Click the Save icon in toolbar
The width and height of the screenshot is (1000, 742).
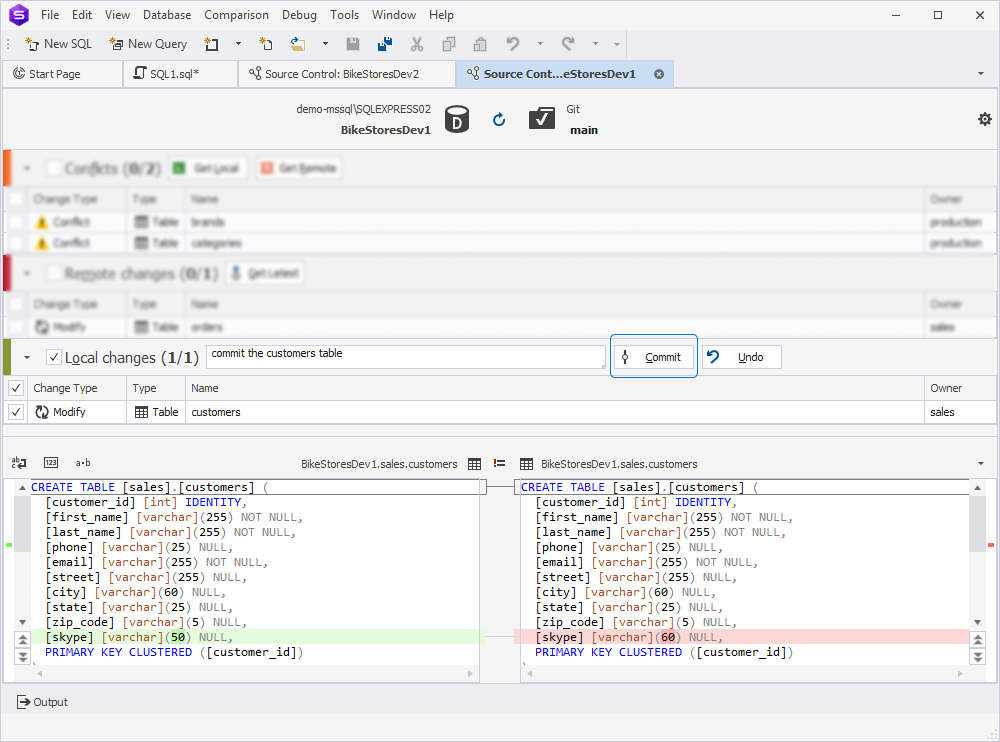point(353,44)
